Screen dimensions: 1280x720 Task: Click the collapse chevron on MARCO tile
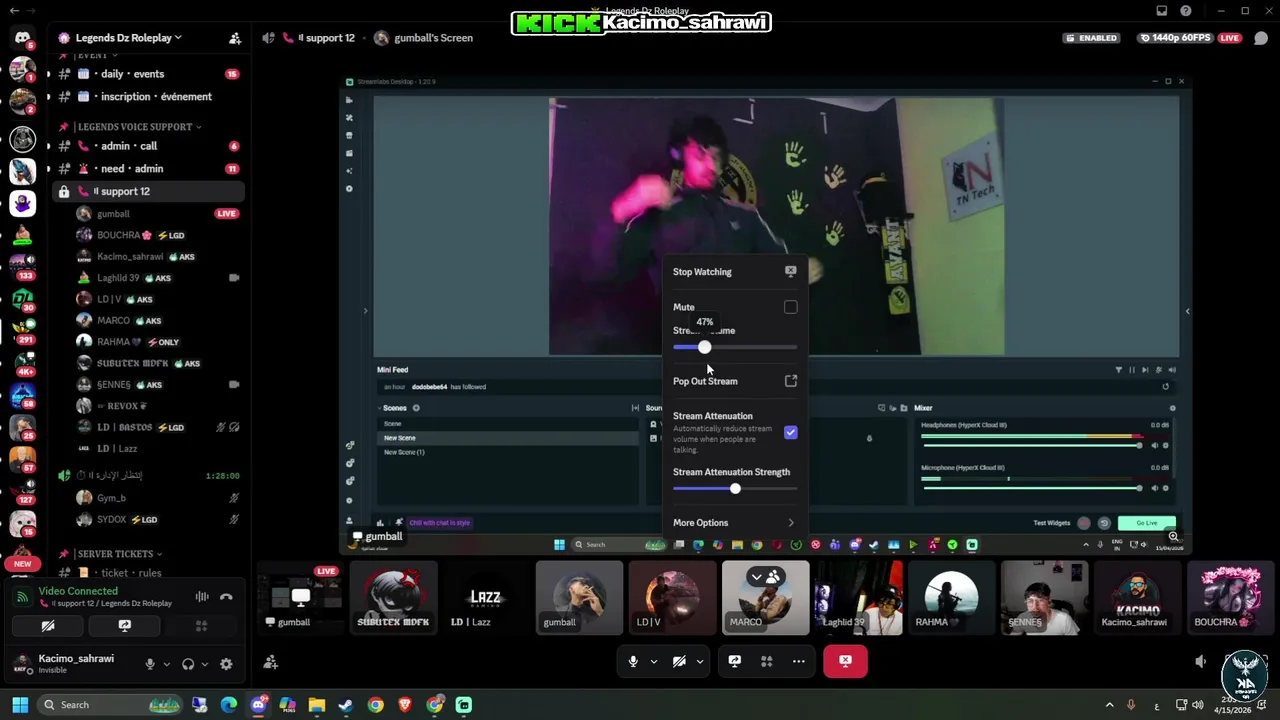pos(756,576)
